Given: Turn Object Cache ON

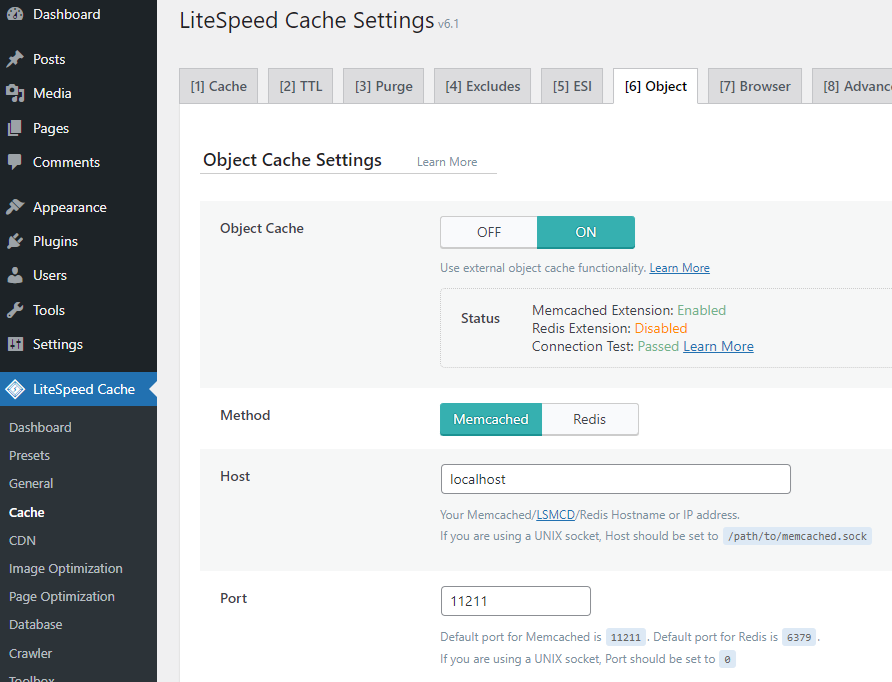Looking at the screenshot, I should coord(586,232).
